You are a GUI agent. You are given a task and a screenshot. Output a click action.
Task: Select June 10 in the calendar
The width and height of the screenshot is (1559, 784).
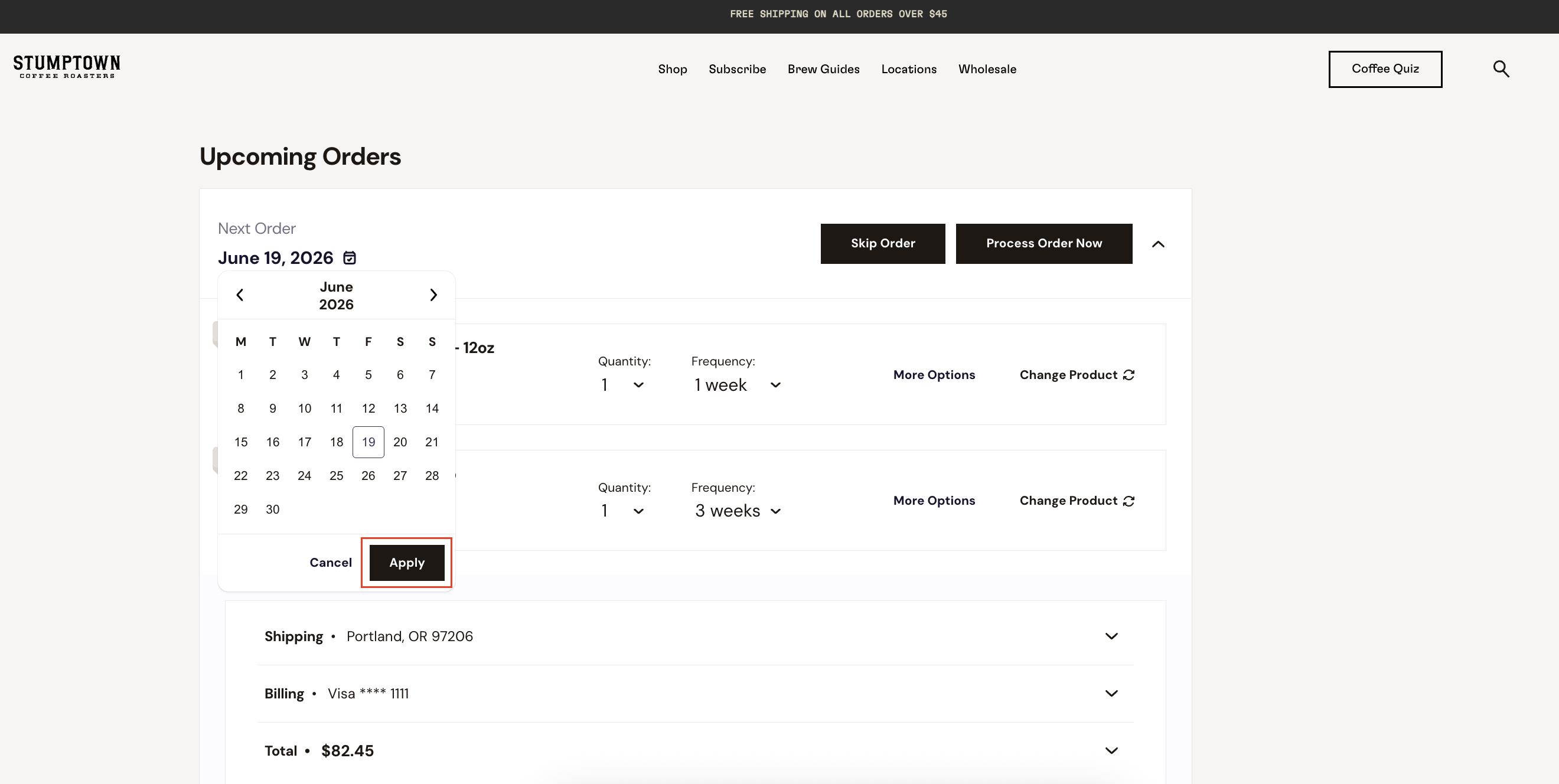(x=304, y=409)
